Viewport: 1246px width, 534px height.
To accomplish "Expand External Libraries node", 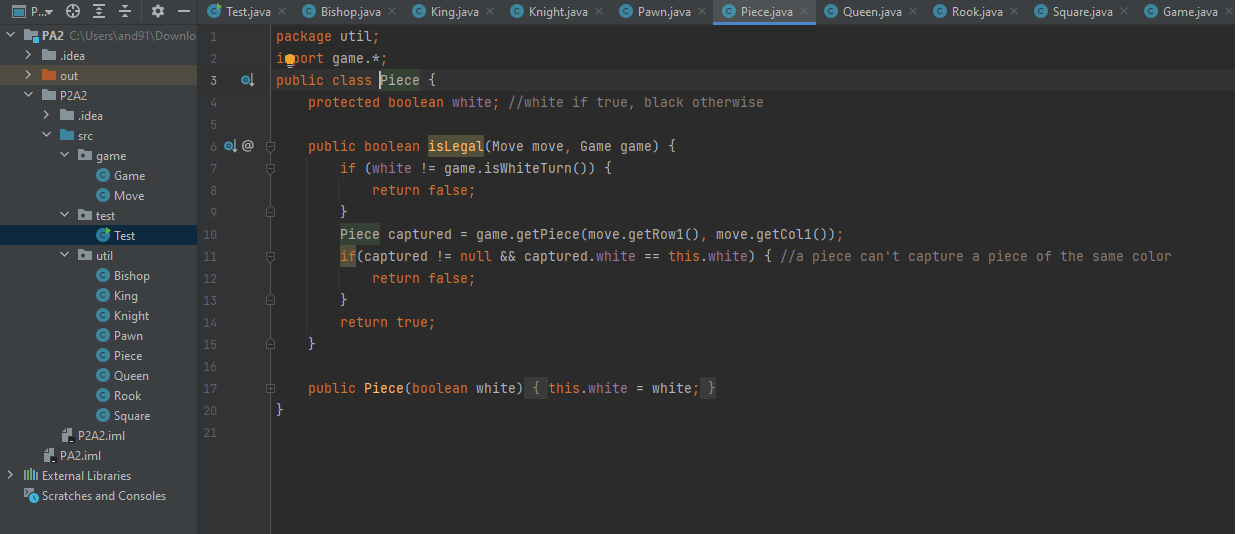I will (x=11, y=475).
